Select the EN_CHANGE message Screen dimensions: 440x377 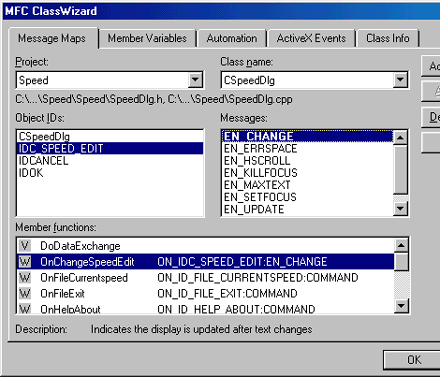tap(307, 136)
